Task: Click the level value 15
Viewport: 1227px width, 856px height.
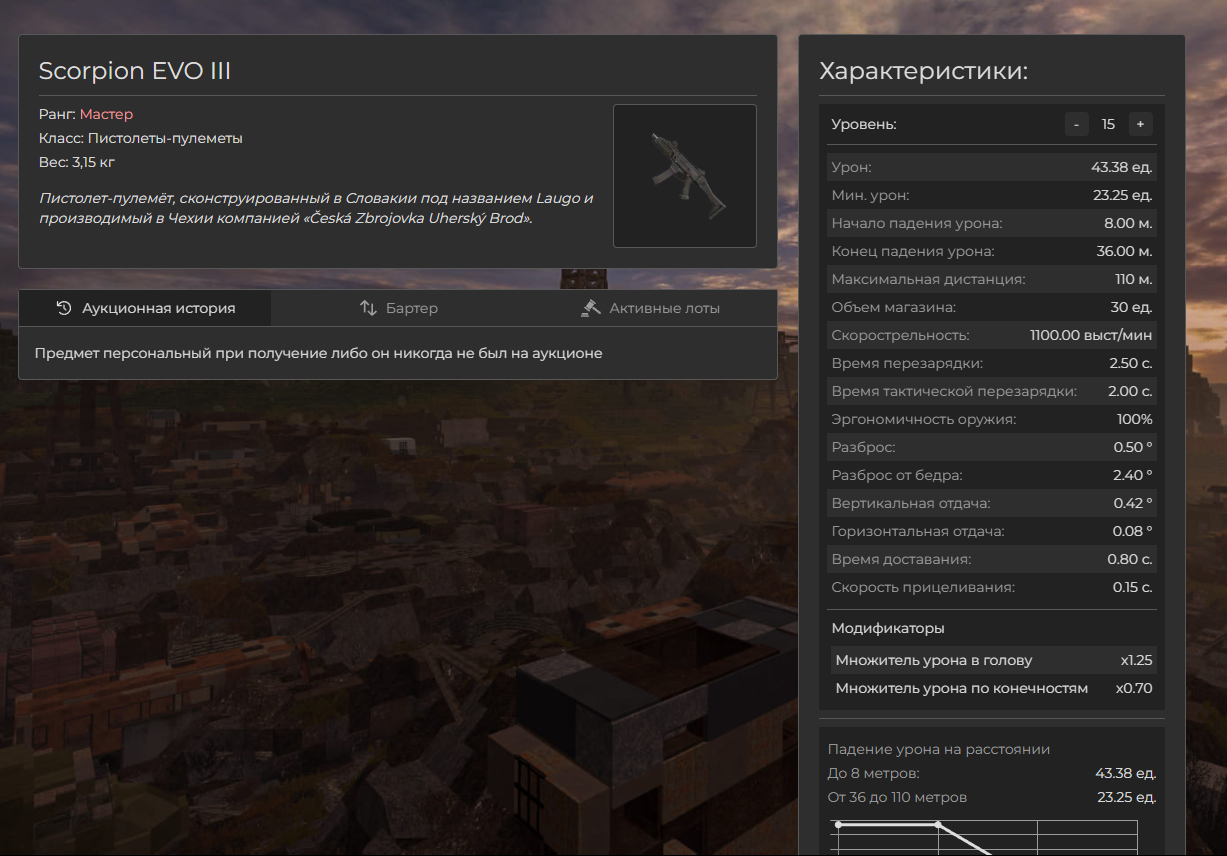Action: point(1108,124)
